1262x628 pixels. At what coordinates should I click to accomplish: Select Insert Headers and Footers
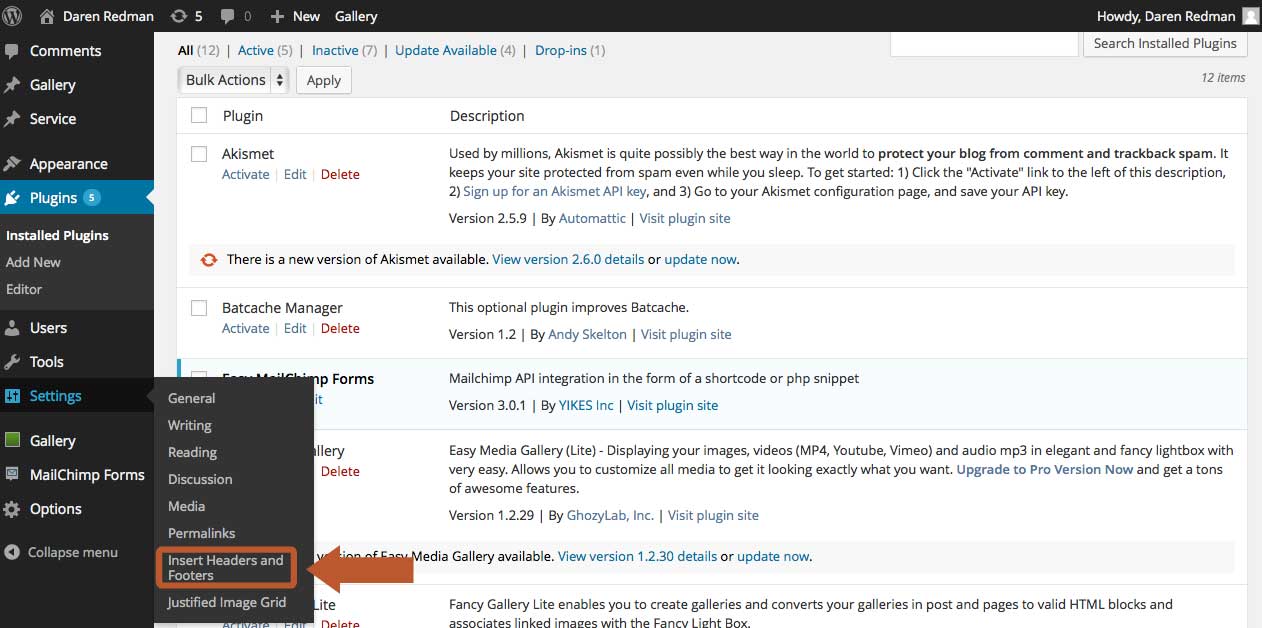point(226,567)
